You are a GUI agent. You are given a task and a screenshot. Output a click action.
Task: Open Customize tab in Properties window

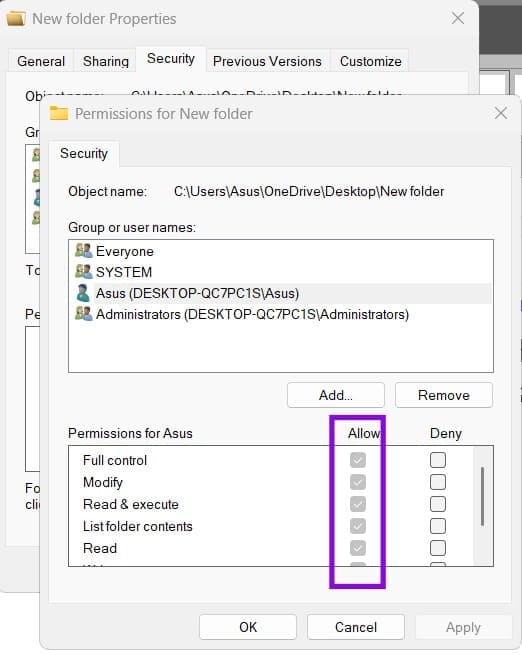coord(370,61)
